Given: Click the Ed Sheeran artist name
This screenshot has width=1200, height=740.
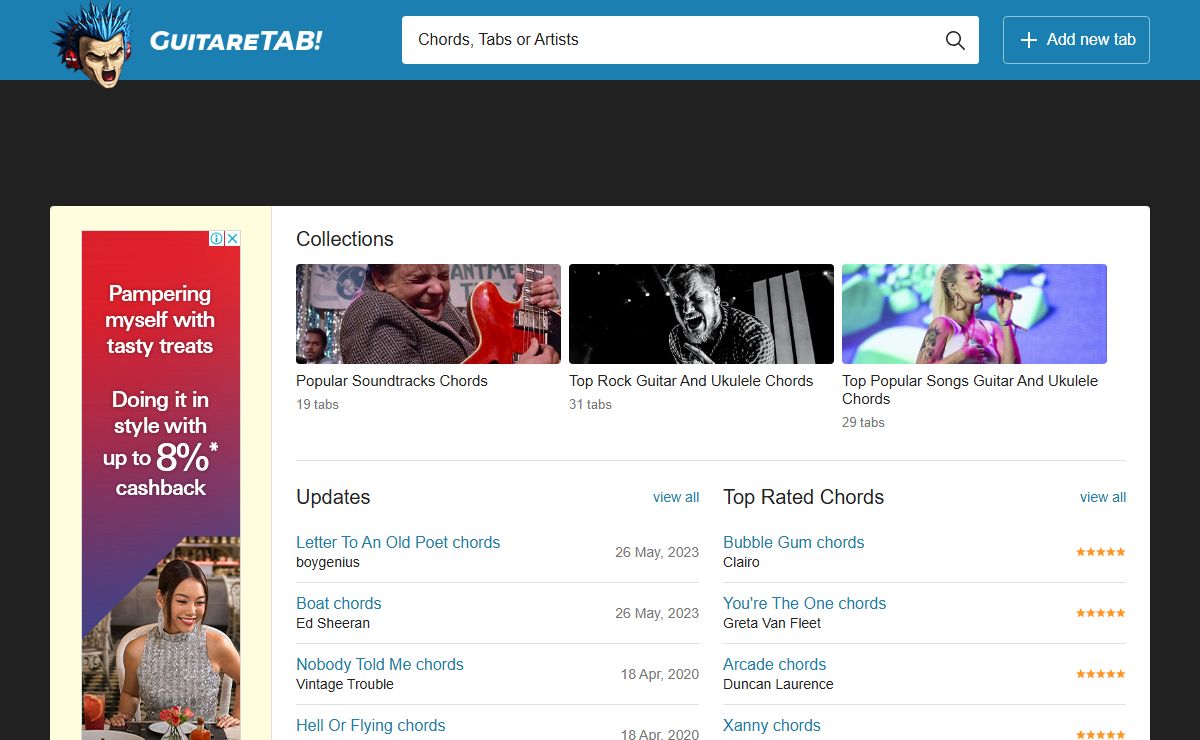Looking at the screenshot, I should click(333, 623).
